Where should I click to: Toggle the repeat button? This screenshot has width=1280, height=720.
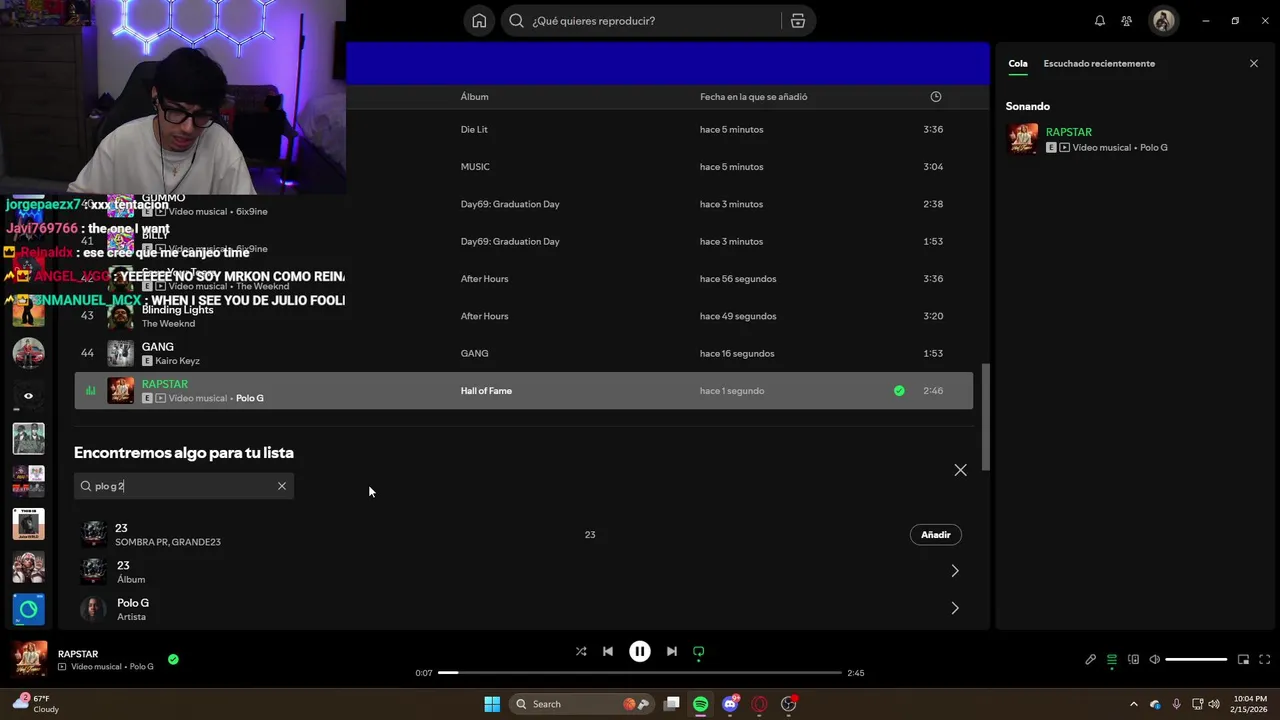pyautogui.click(x=699, y=651)
